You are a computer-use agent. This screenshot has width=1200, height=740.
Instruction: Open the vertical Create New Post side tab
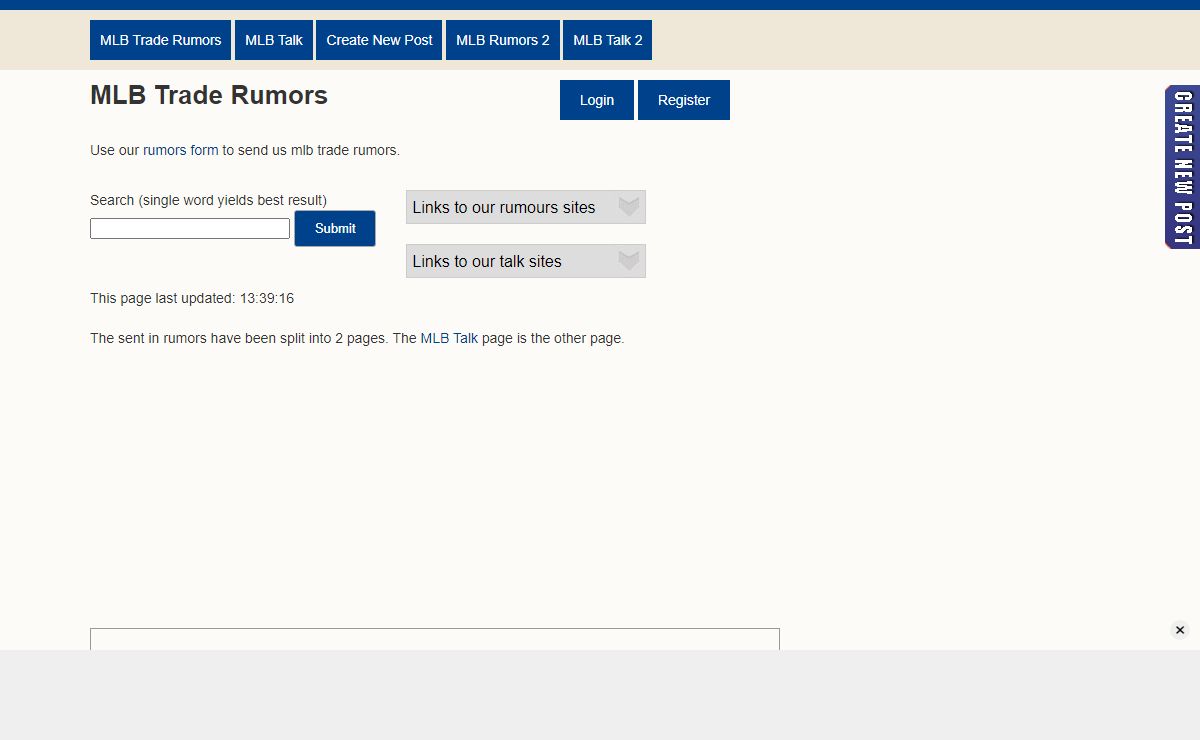coord(1182,167)
